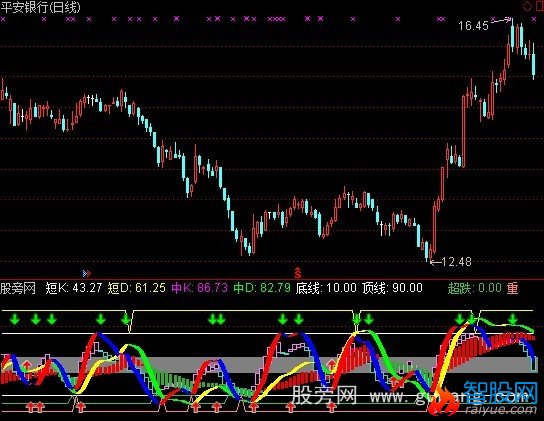This screenshot has height=421, width=544.
Task: Click the diamond icon at chart corner
Action: coord(527,6)
